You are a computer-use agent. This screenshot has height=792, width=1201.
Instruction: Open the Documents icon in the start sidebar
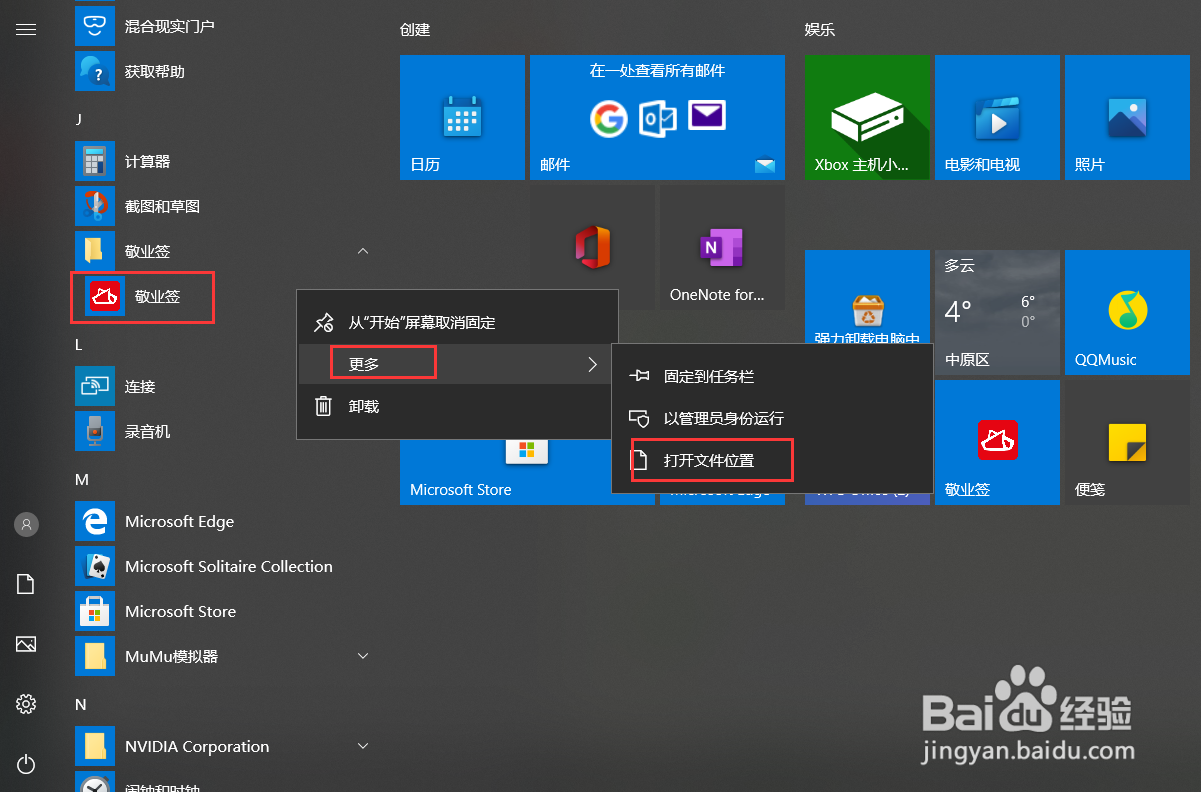coord(26,584)
